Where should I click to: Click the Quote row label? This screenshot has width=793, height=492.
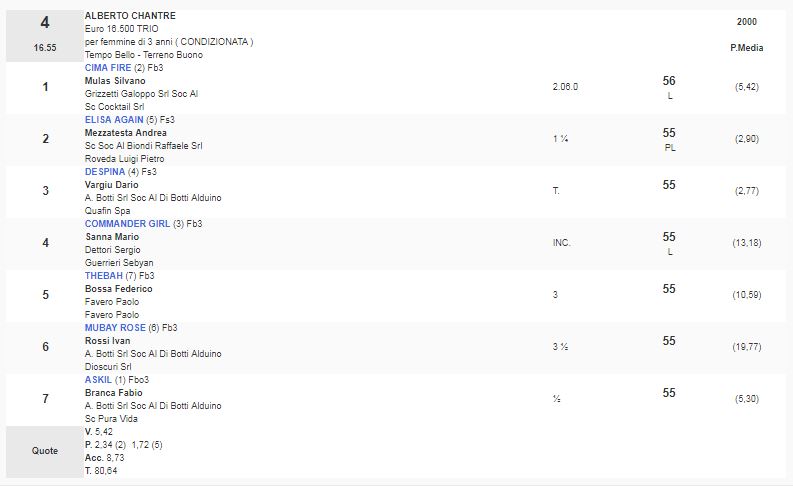(45, 451)
